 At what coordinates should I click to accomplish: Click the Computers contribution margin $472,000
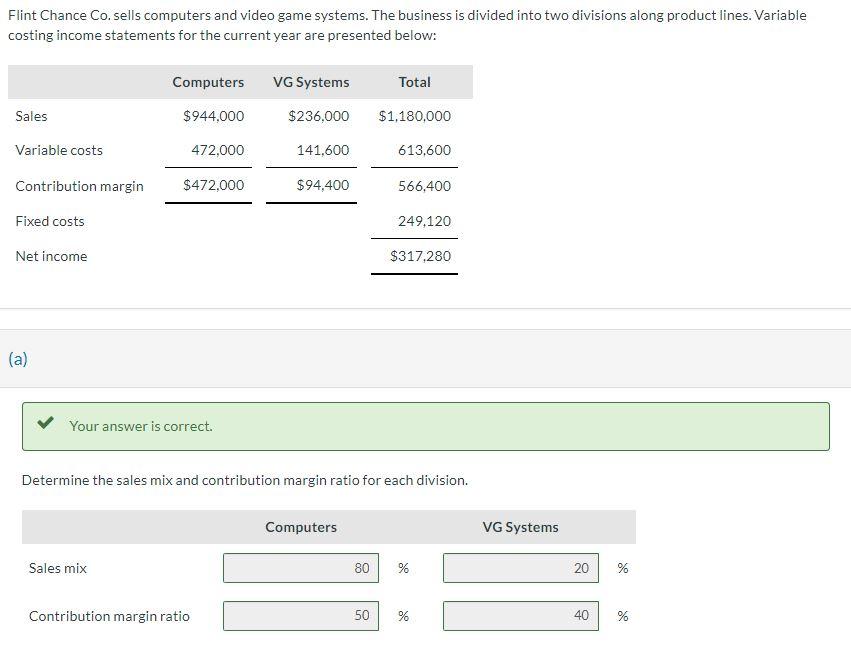pos(213,185)
